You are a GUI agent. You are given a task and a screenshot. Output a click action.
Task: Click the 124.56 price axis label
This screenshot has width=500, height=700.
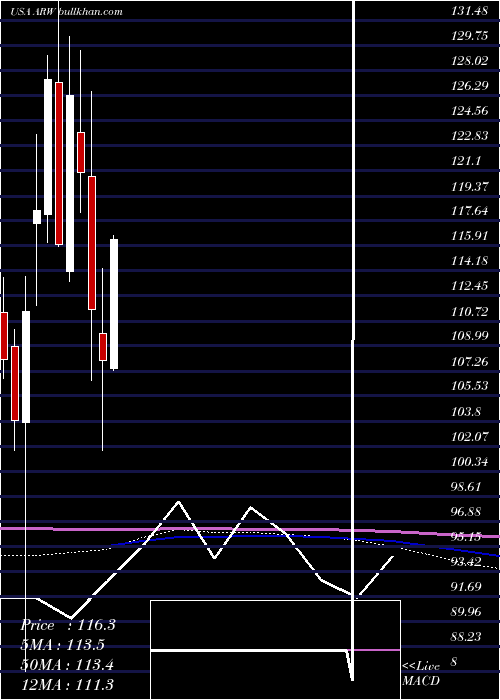click(469, 112)
